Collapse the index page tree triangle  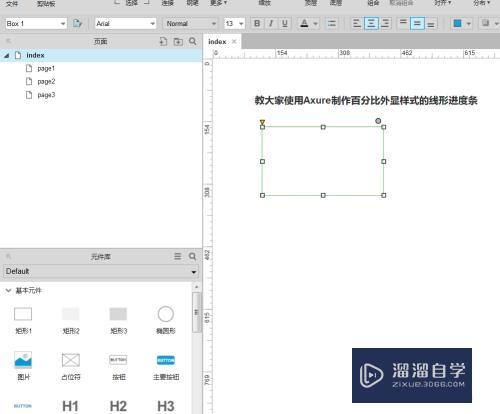coord(6,56)
